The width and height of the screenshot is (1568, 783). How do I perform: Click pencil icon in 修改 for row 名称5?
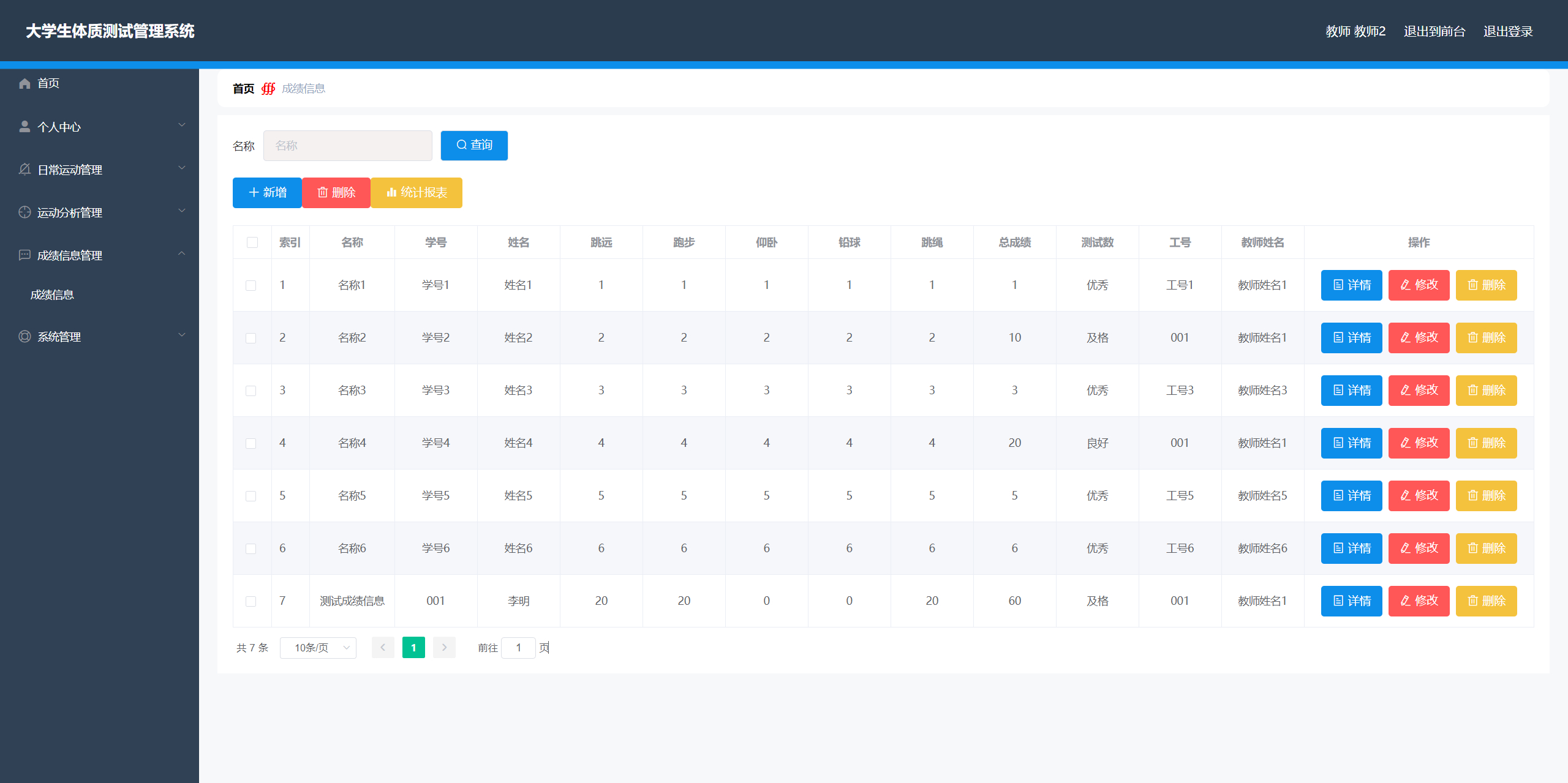[1406, 495]
